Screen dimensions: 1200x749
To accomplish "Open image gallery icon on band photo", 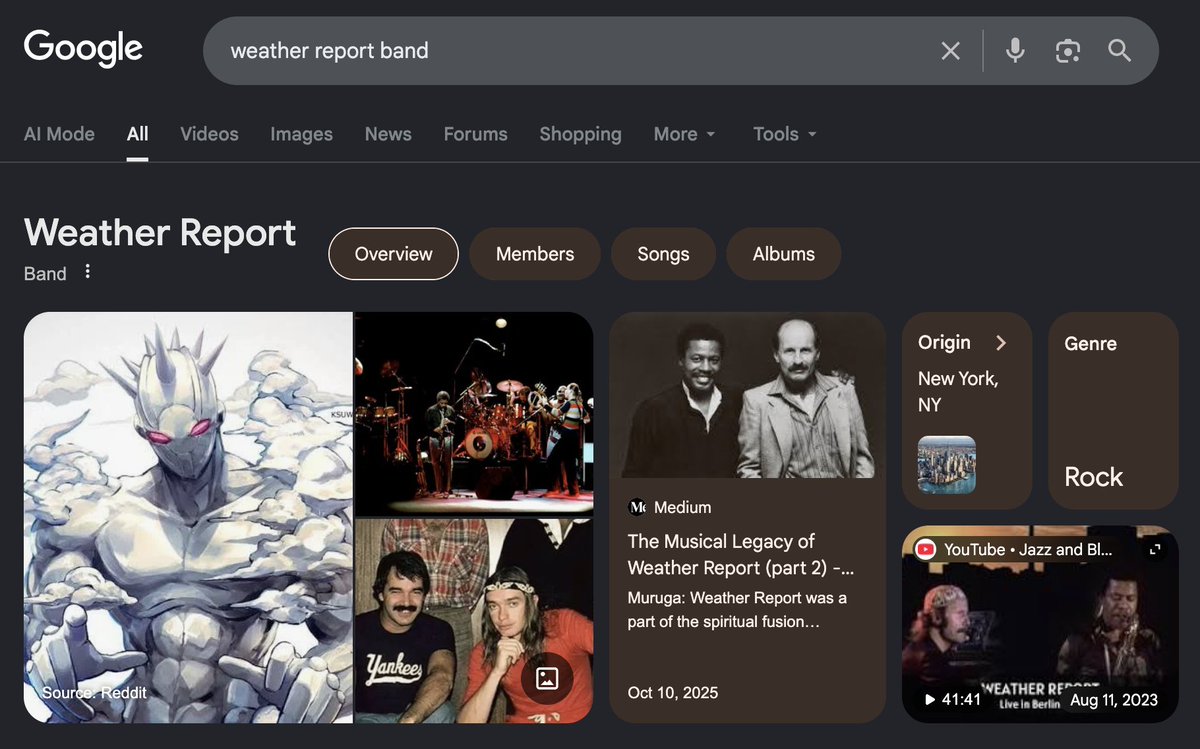I will (547, 679).
